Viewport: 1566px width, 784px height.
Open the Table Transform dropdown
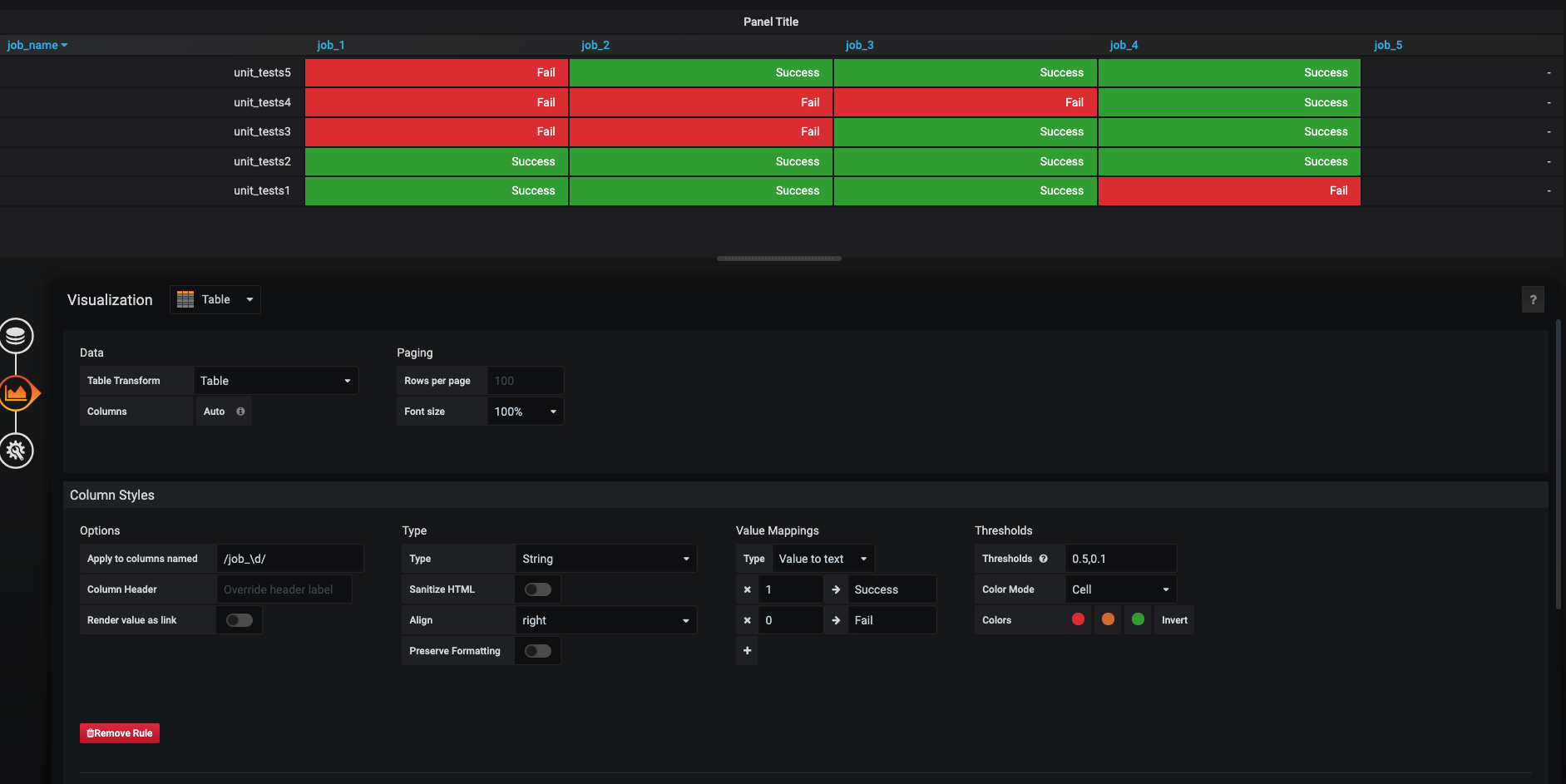[276, 381]
